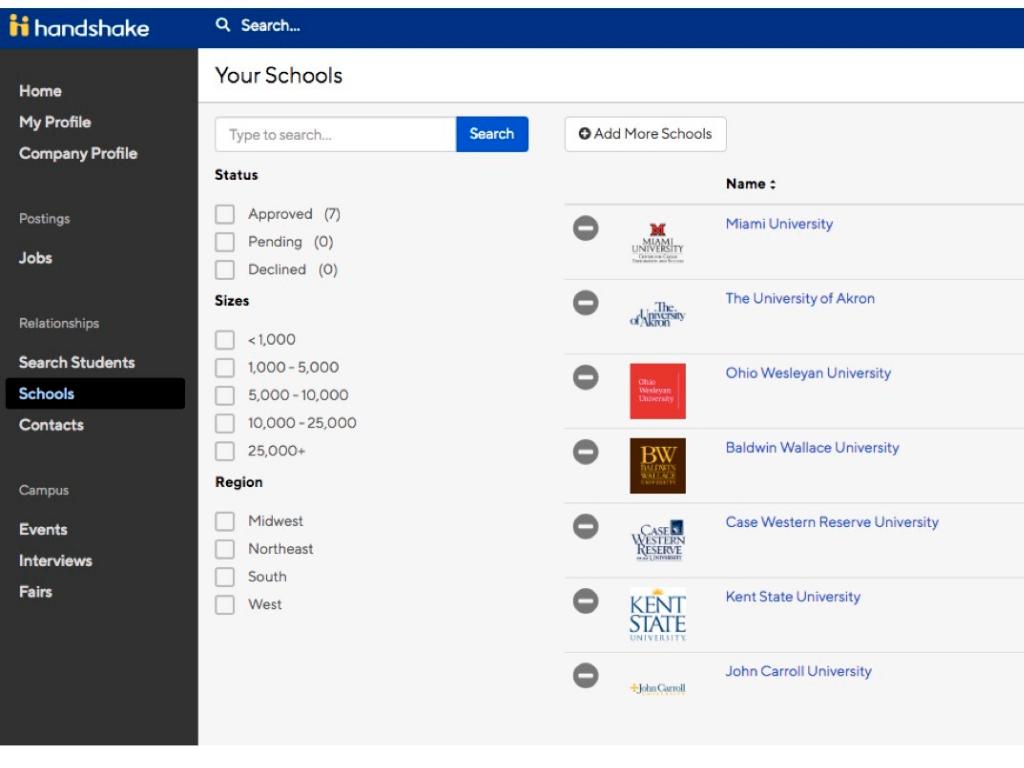Image resolution: width=1024 pixels, height=768 pixels.
Task: Remove The University of Akron using minus icon
Action: [585, 302]
